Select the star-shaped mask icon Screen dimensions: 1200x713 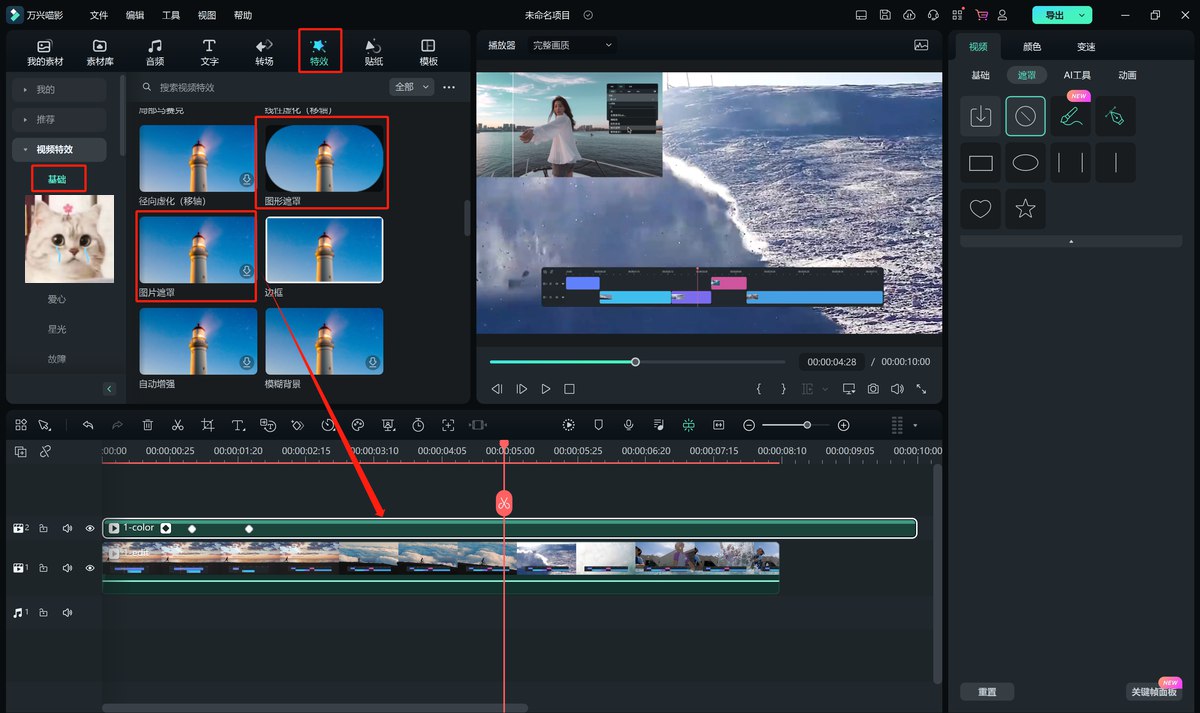[1025, 209]
